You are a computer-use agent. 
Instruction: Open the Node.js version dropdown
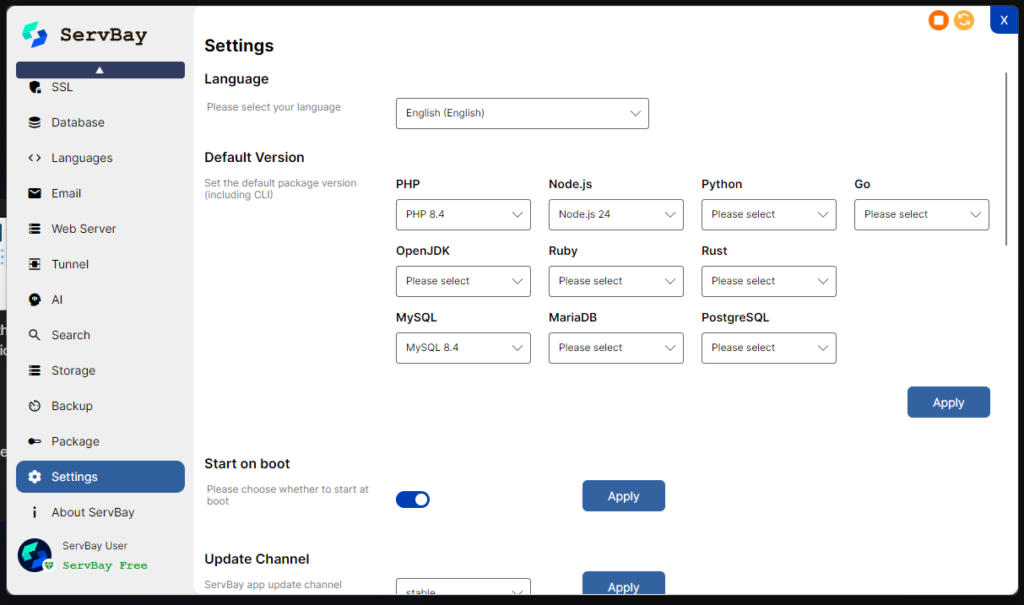pos(616,214)
